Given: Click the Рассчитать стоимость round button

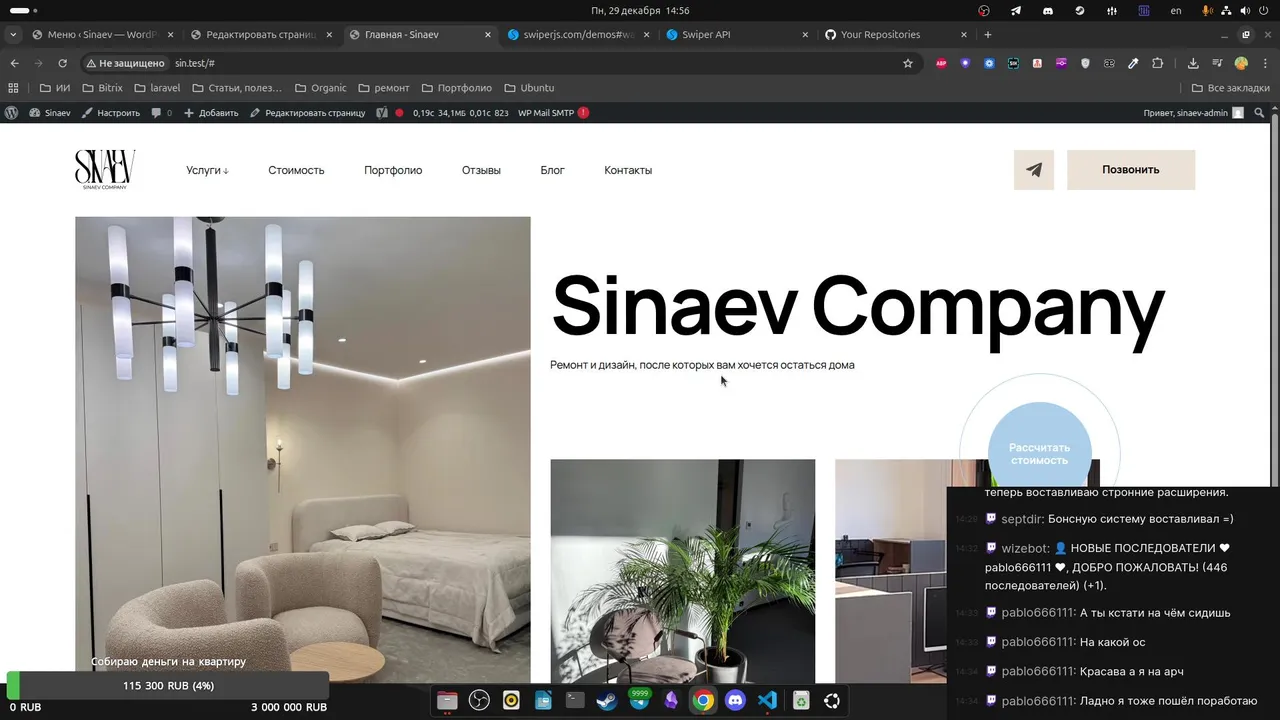Looking at the screenshot, I should 1040,454.
